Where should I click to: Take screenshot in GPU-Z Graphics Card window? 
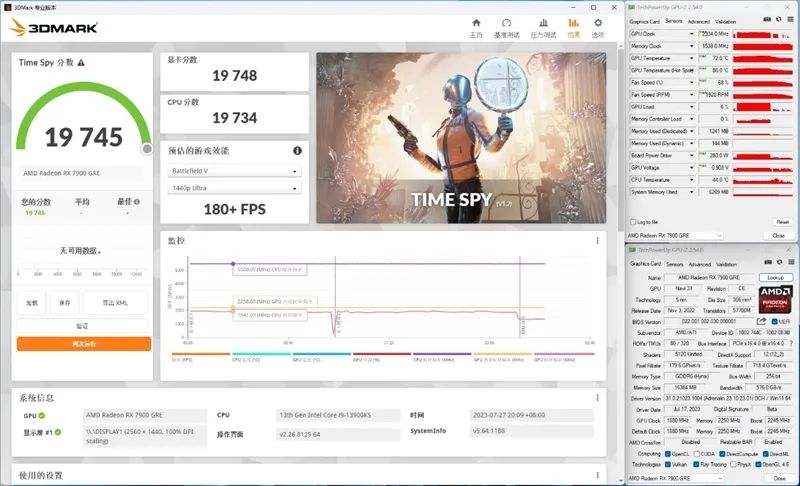768,262
